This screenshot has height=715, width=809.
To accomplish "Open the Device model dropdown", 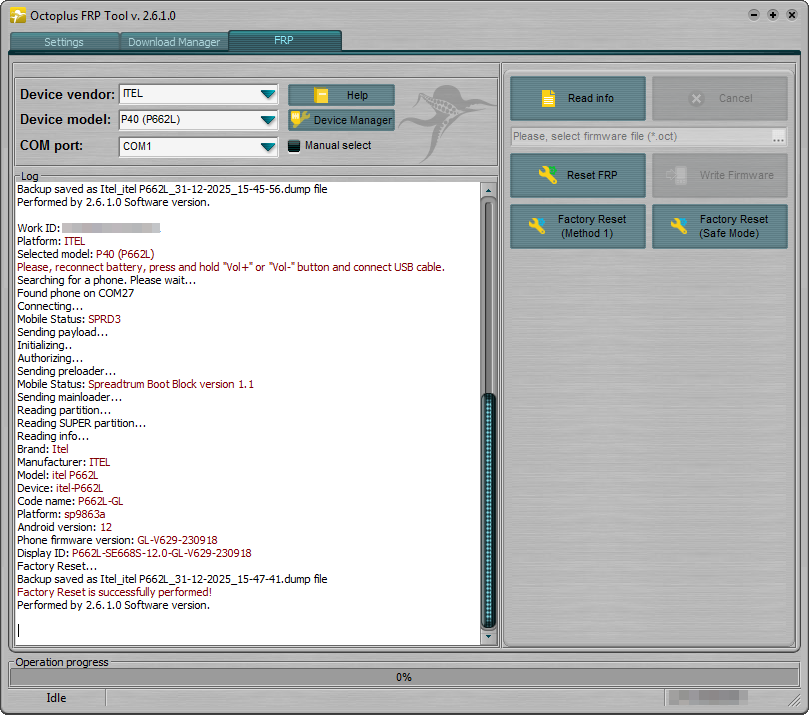I will tap(268, 120).
